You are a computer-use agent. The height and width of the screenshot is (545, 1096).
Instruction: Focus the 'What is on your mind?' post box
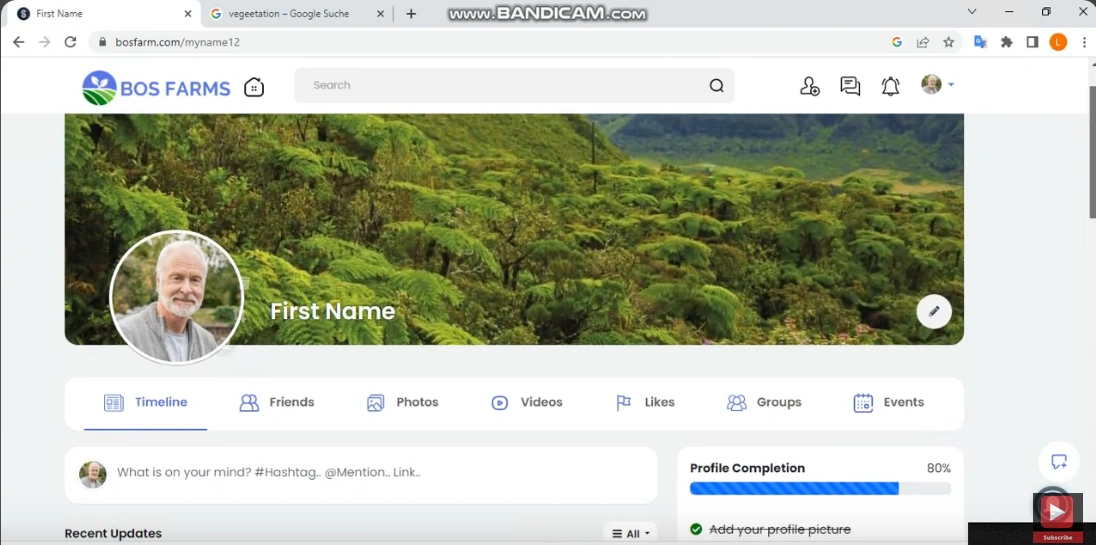click(361, 475)
